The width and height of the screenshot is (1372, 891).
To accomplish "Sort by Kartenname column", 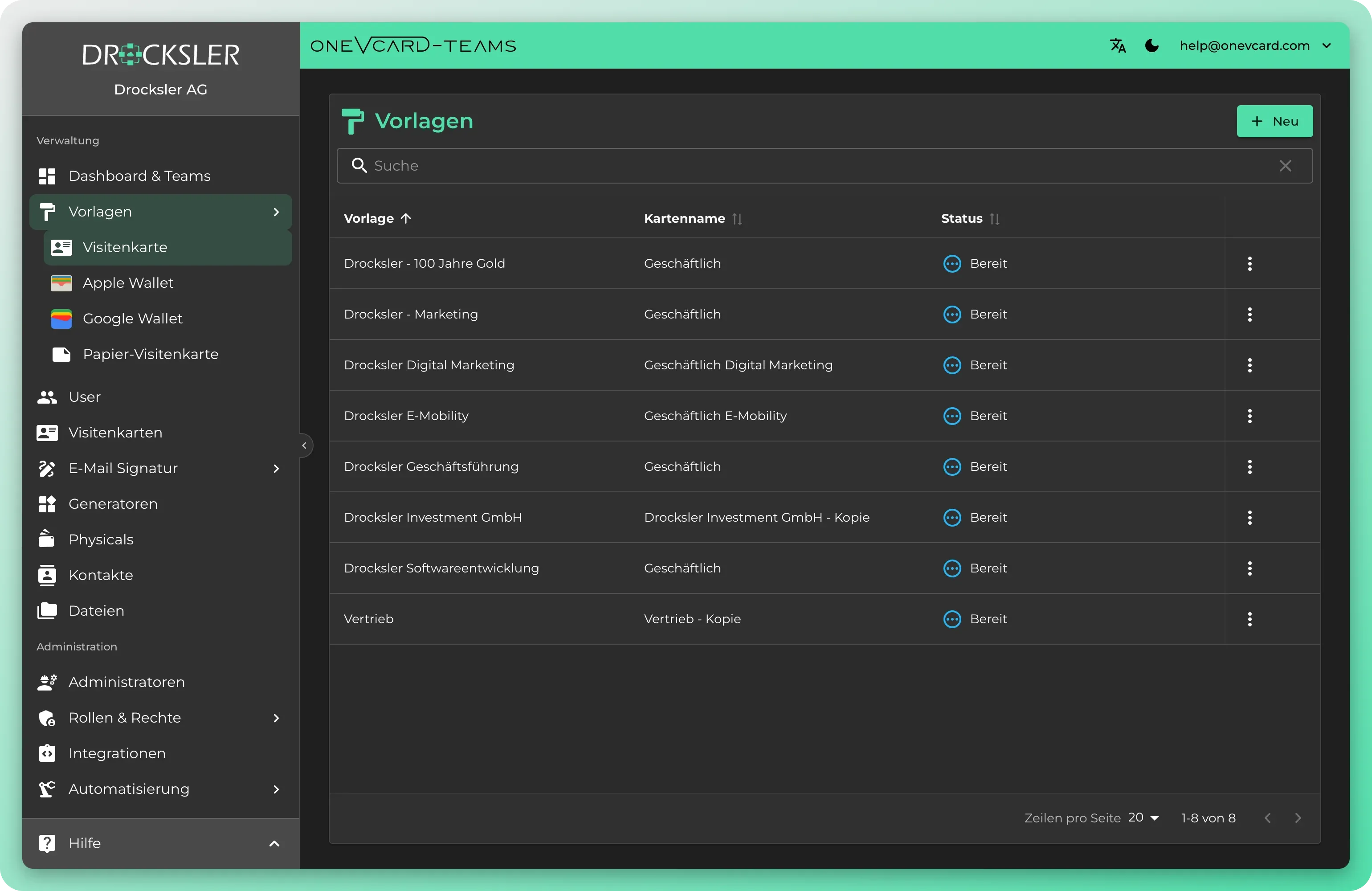I will point(692,219).
